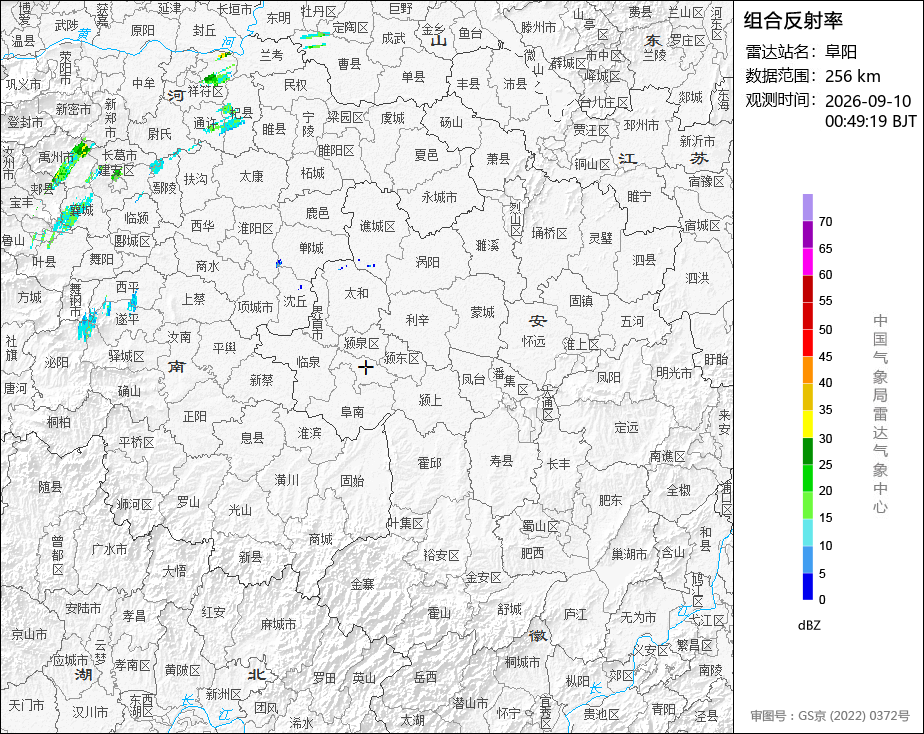The width and height of the screenshot is (924, 734).
Task: Click the 临泉 county label
Action: coord(308,362)
